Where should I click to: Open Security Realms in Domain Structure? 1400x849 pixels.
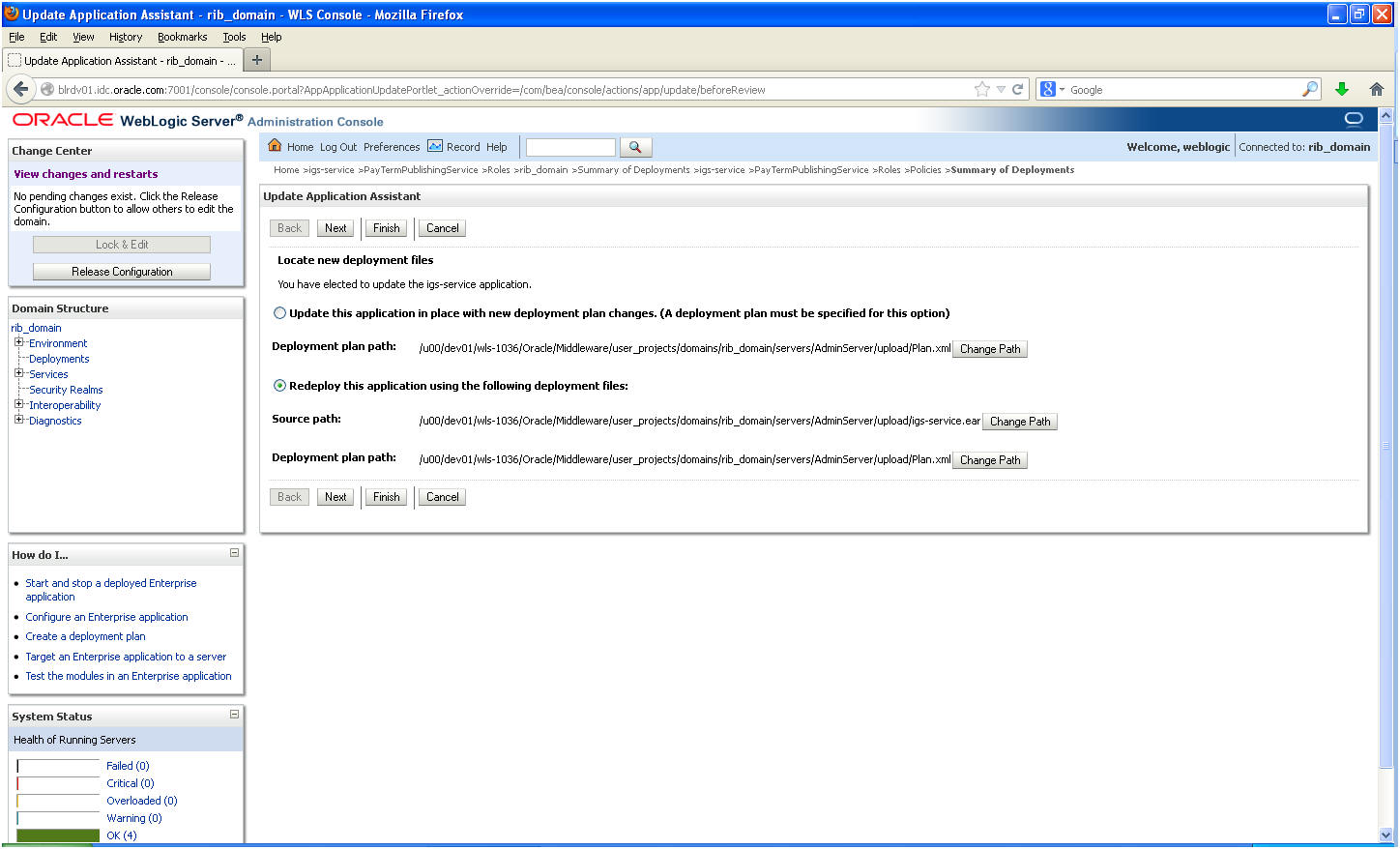click(66, 390)
